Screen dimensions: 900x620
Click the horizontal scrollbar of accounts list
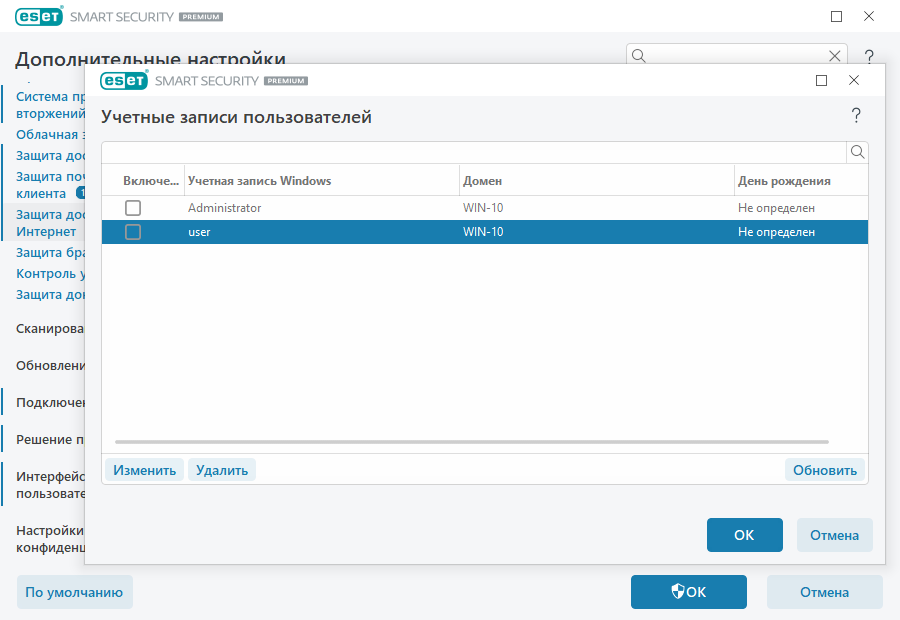point(472,442)
